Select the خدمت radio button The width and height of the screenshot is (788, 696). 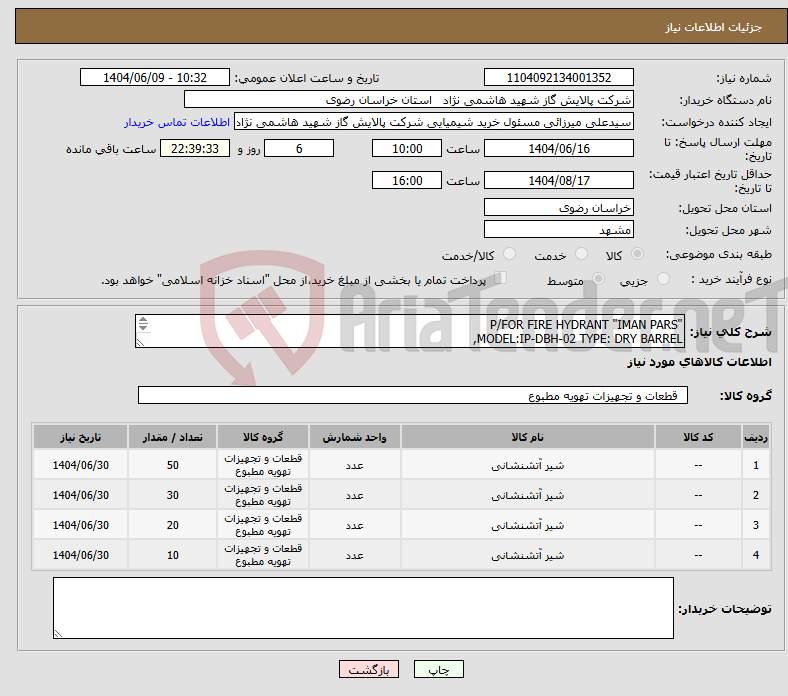click(x=581, y=254)
